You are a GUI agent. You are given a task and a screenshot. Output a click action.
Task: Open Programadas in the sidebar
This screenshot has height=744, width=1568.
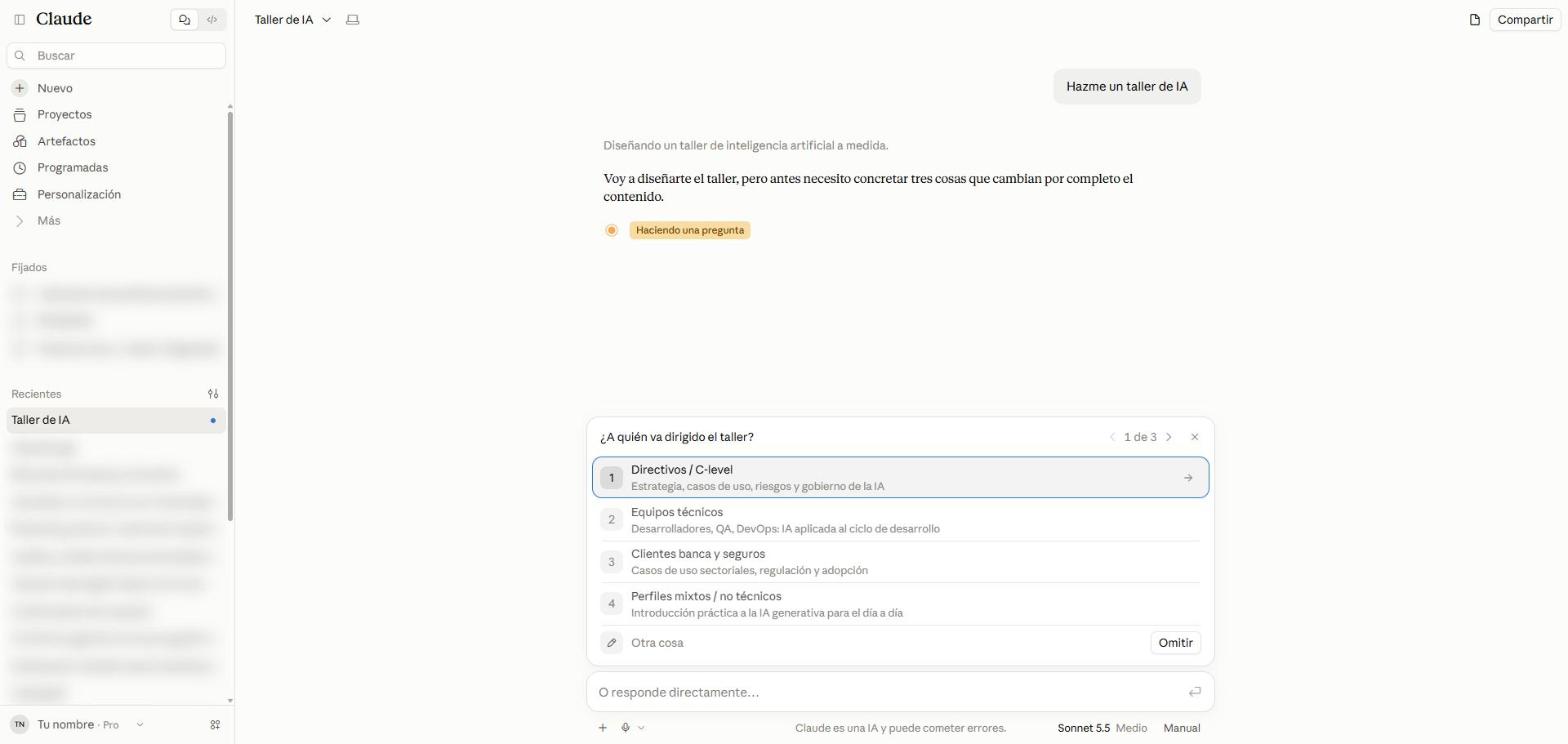[x=72, y=168]
